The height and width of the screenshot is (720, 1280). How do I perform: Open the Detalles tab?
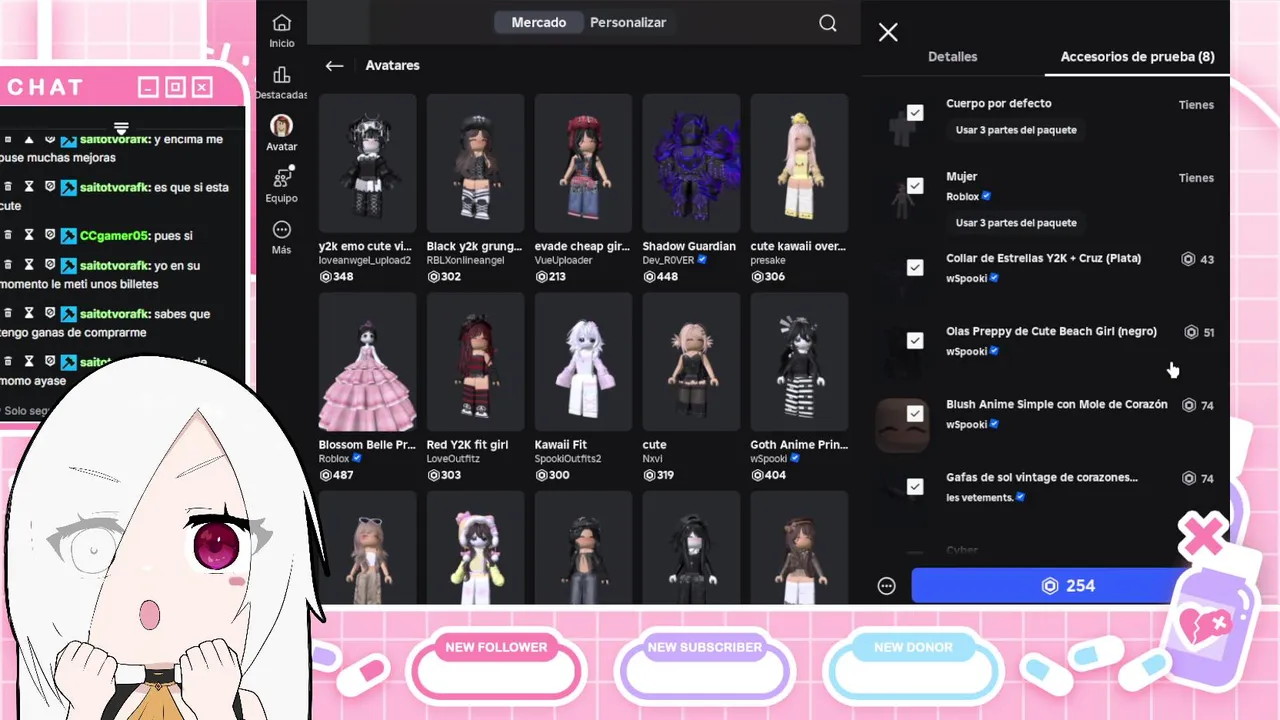coord(953,57)
